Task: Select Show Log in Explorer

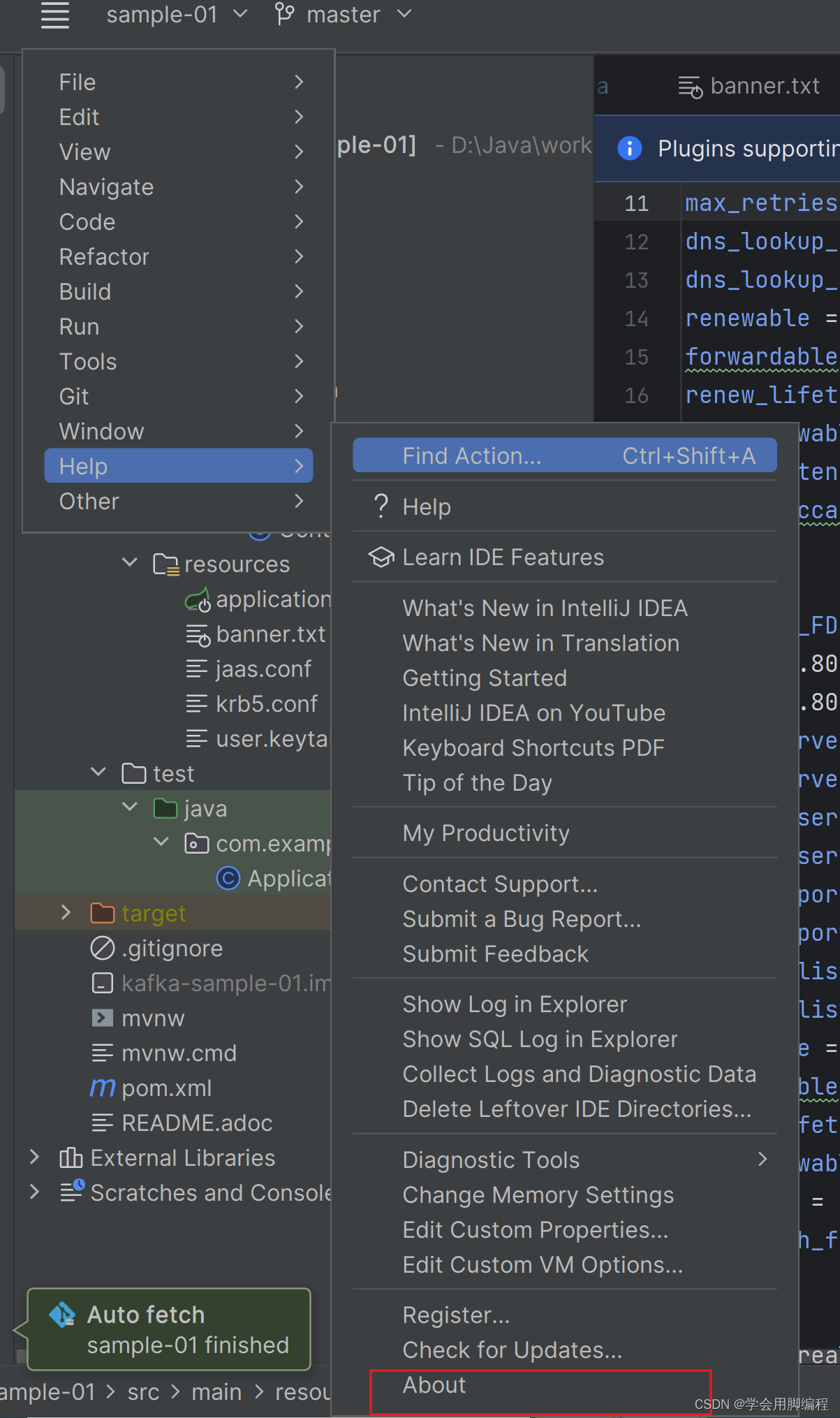Action: [565, 1004]
